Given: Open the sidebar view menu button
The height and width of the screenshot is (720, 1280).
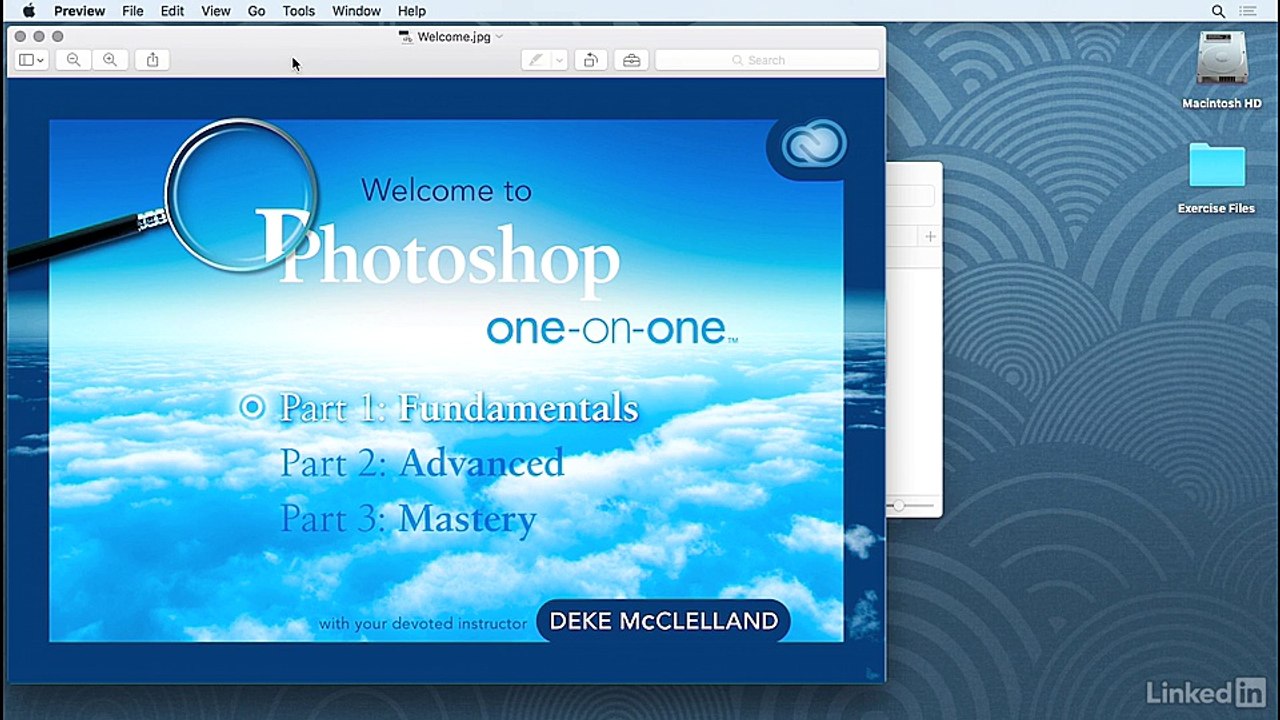Looking at the screenshot, I should [x=32, y=60].
